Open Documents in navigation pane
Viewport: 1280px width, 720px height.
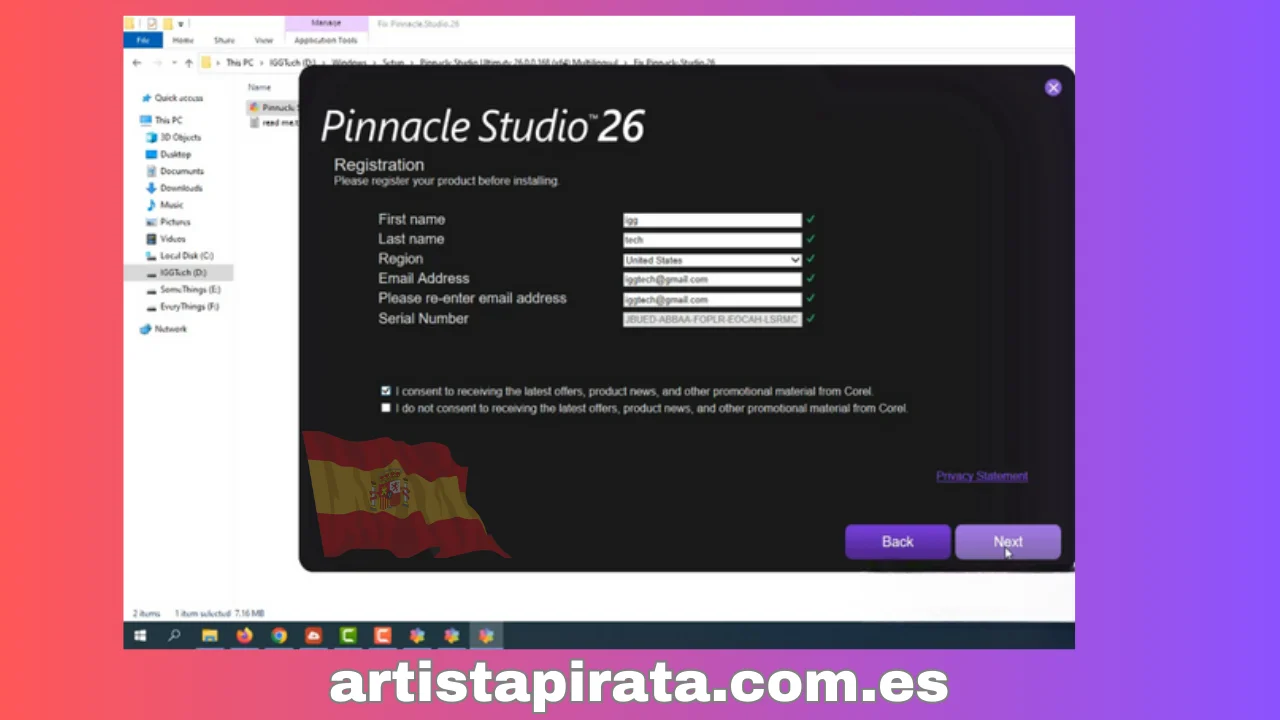click(x=174, y=171)
